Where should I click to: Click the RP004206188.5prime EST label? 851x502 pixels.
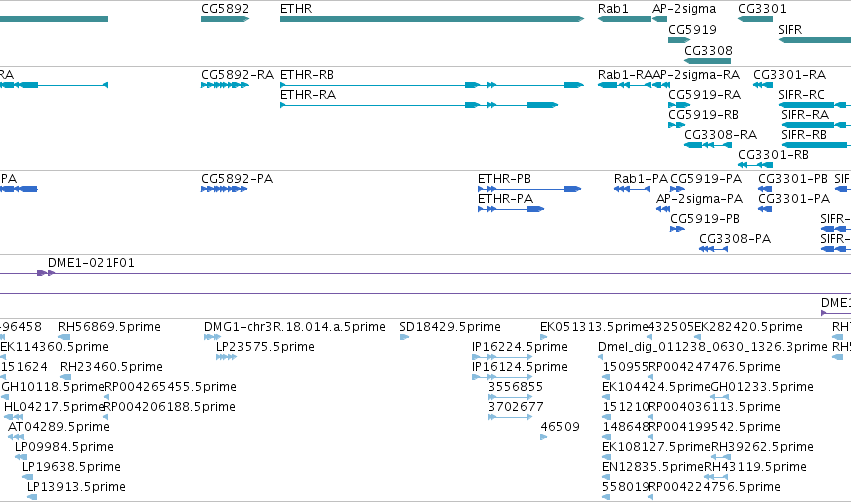tap(169, 407)
